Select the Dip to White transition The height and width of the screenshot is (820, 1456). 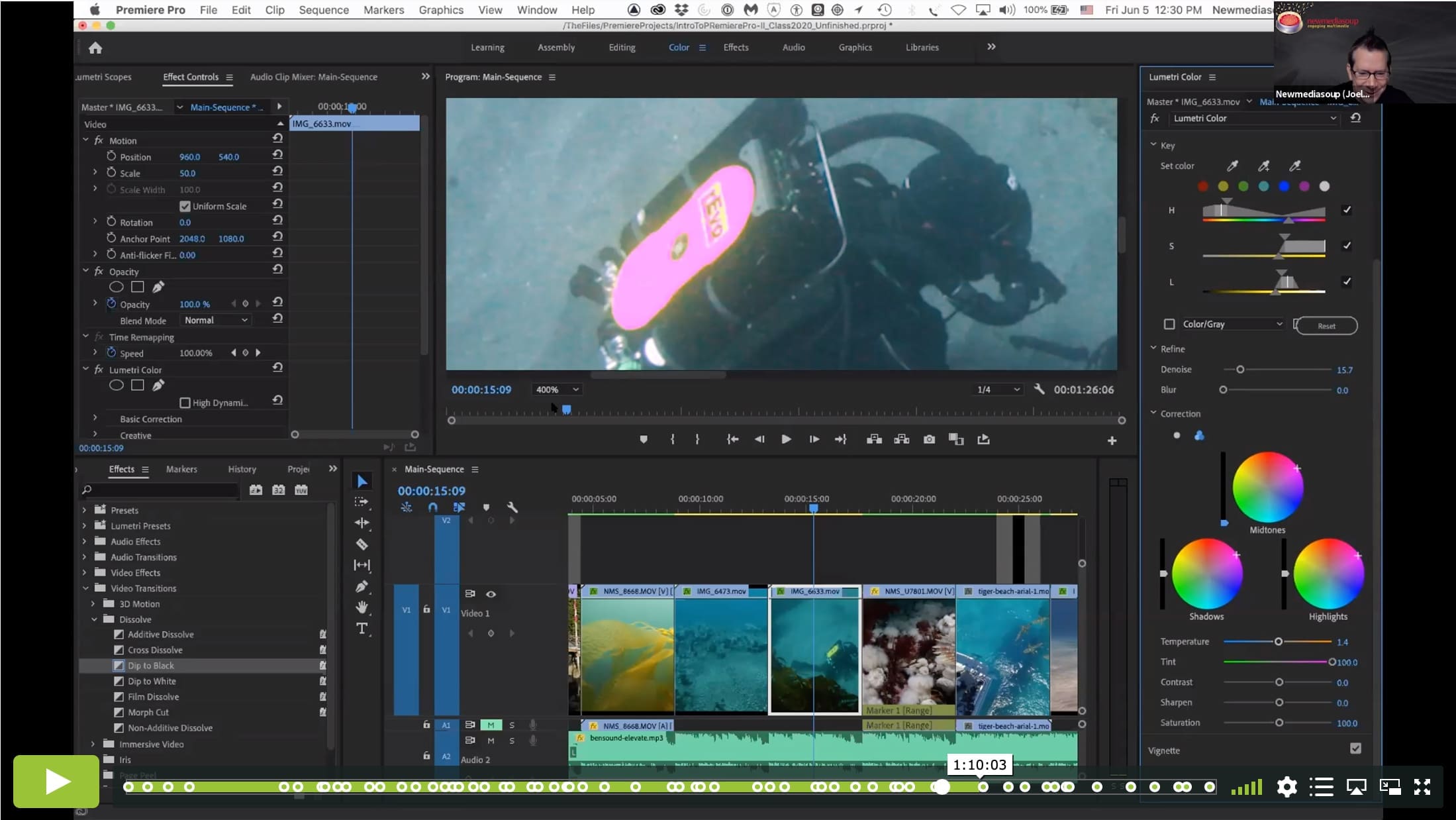click(152, 681)
